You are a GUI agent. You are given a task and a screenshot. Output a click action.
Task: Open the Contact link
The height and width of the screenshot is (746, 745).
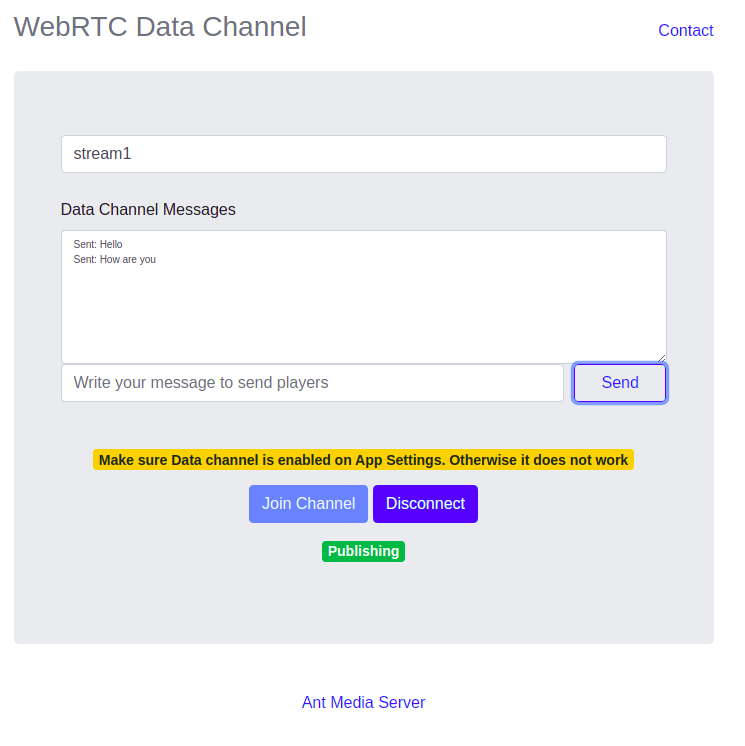click(685, 30)
